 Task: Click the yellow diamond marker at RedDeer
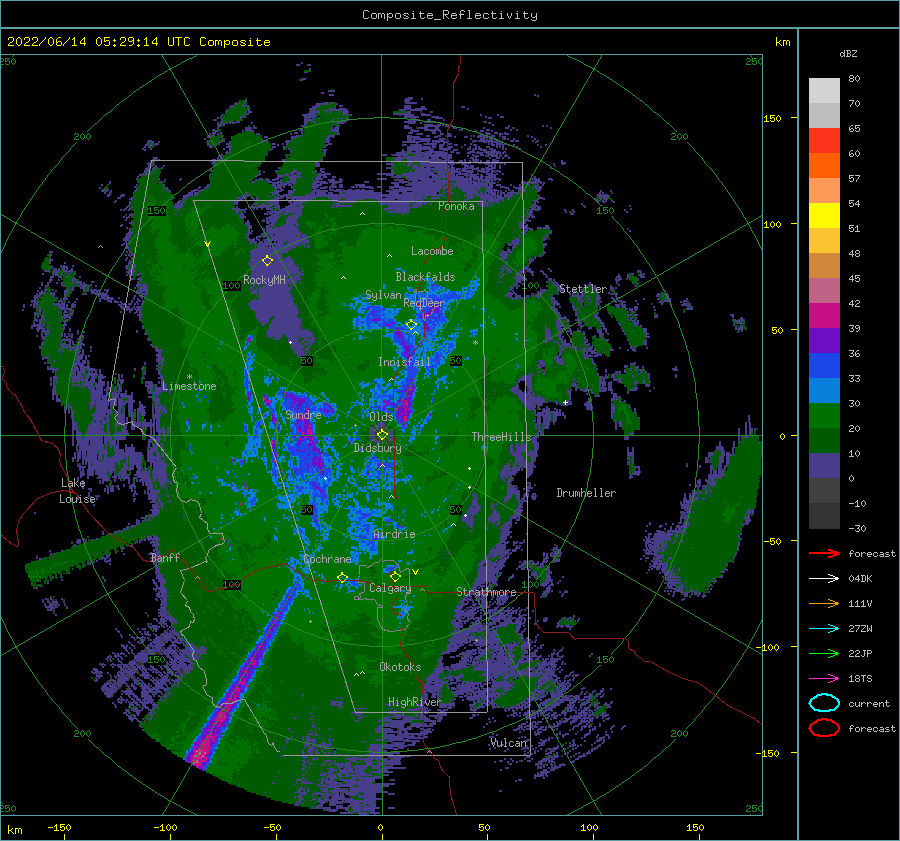pos(411,325)
